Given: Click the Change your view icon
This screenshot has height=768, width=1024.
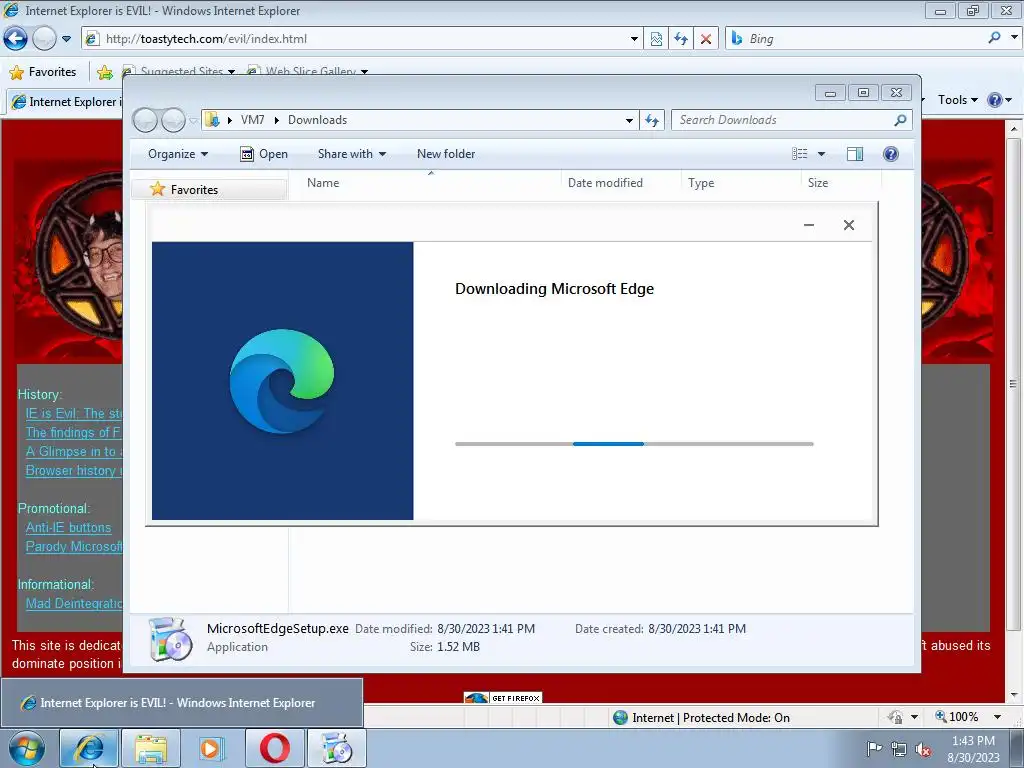Looking at the screenshot, I should [799, 154].
